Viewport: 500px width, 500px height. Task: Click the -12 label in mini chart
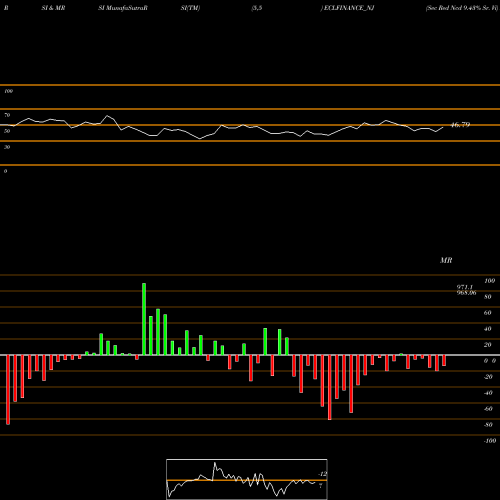322,474
